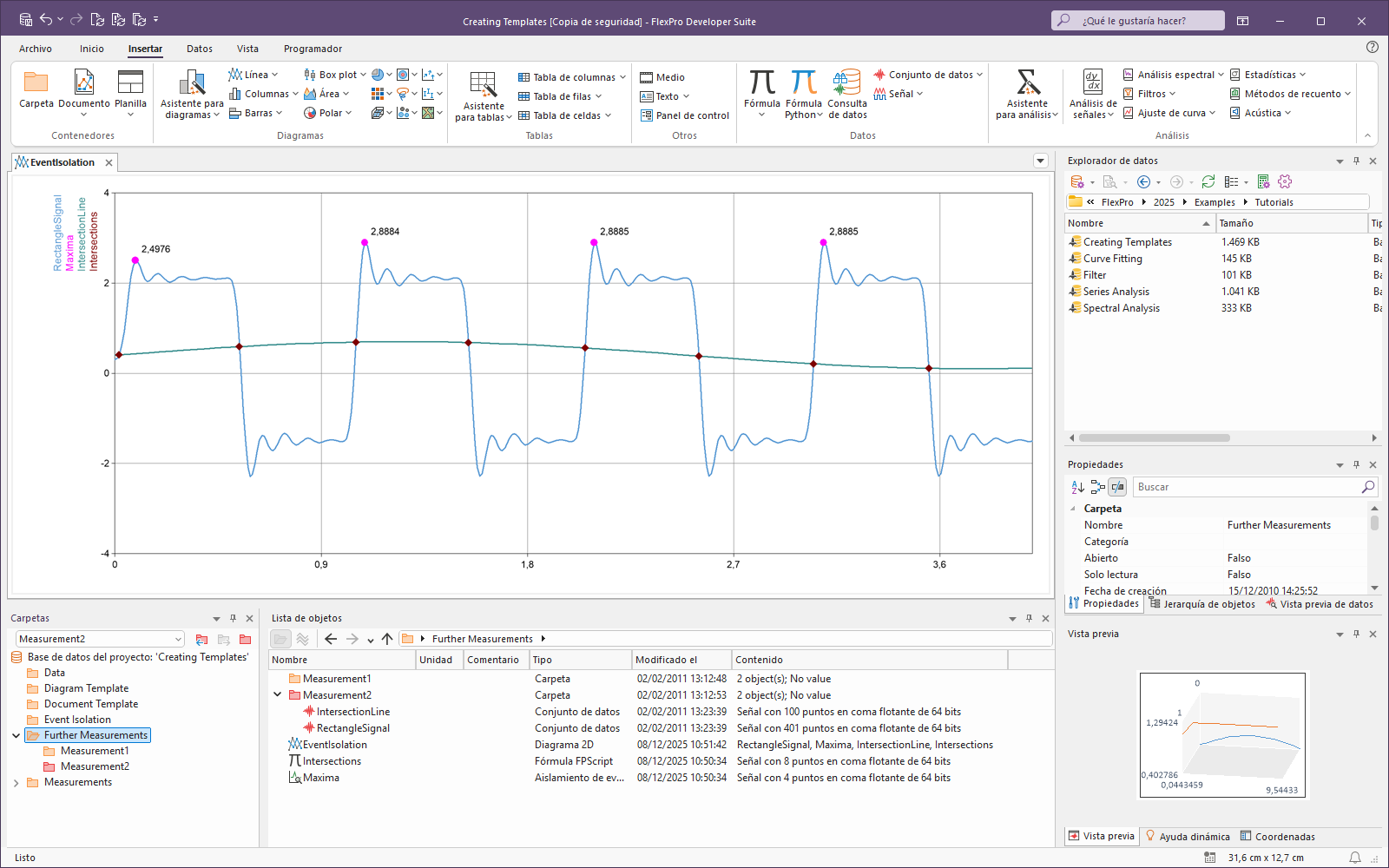1389x868 pixels.
Task: Open the Measurement2 combo box dropdown
Action: [178, 639]
